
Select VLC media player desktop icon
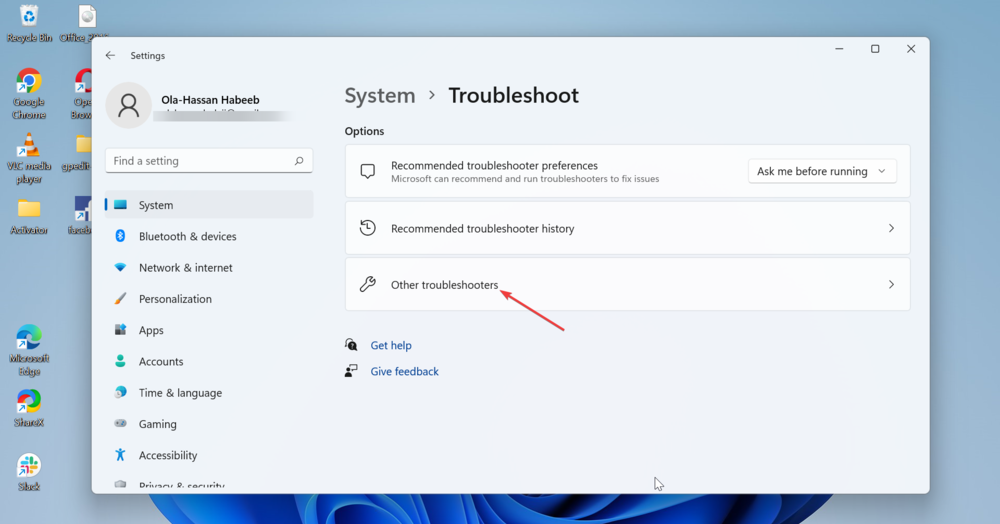(29, 158)
